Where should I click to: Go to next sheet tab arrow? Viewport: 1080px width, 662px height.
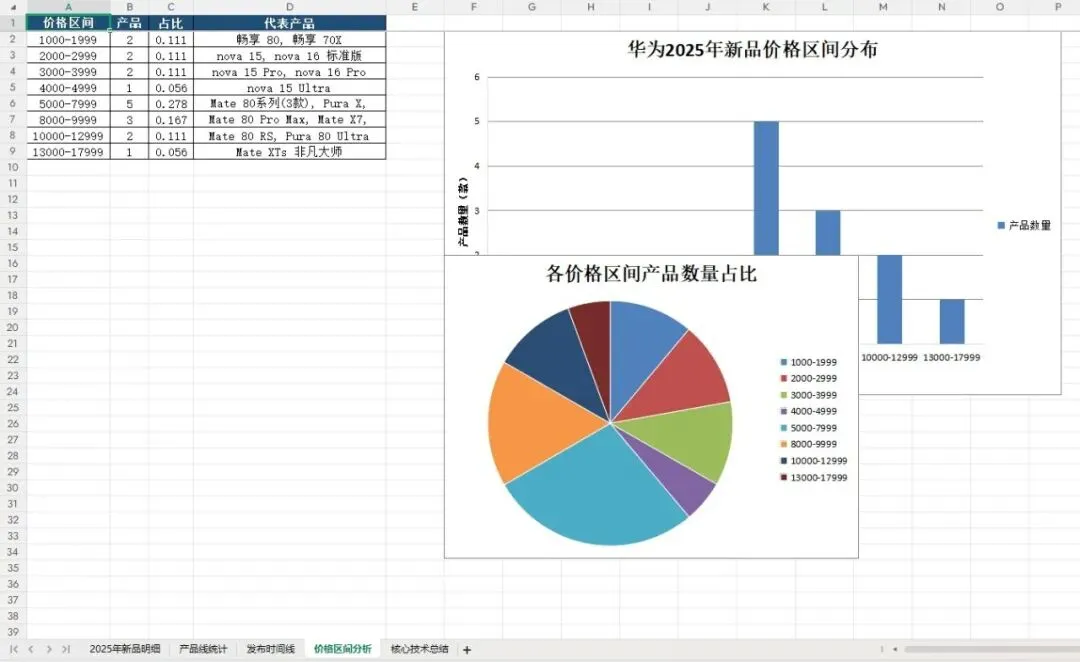[x=49, y=649]
